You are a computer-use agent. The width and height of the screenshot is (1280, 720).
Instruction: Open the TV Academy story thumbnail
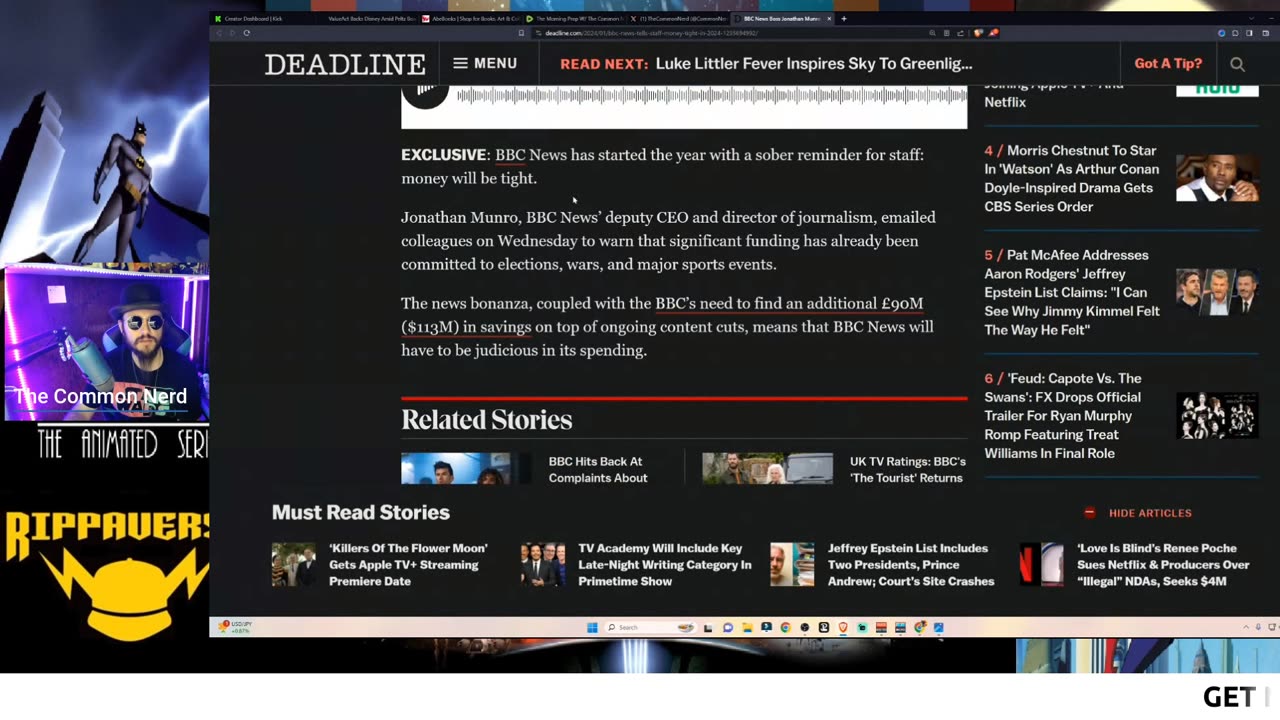543,564
